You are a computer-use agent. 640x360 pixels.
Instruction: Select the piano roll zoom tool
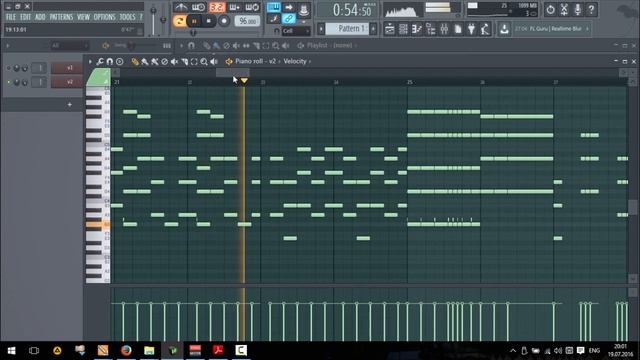pyautogui.click(x=204, y=62)
